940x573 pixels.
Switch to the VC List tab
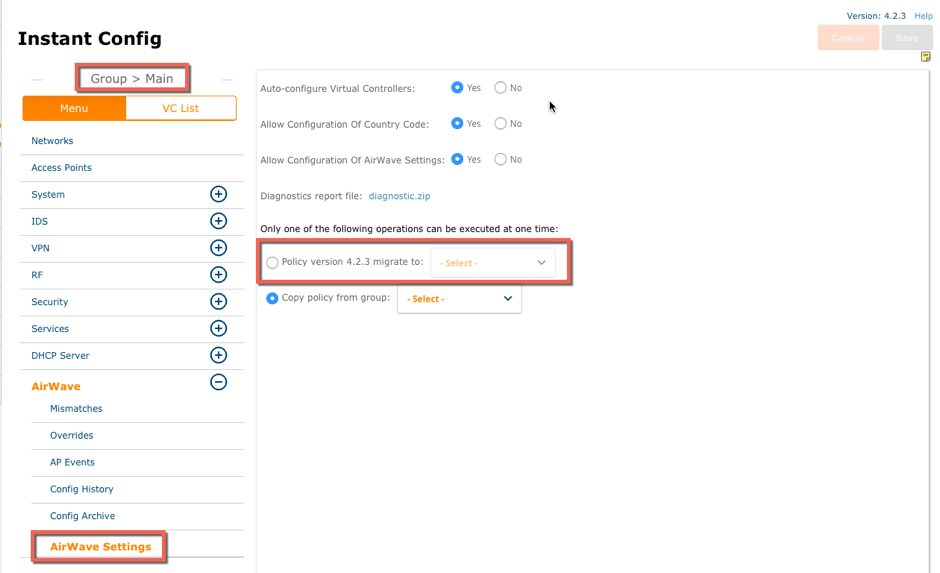[181, 108]
